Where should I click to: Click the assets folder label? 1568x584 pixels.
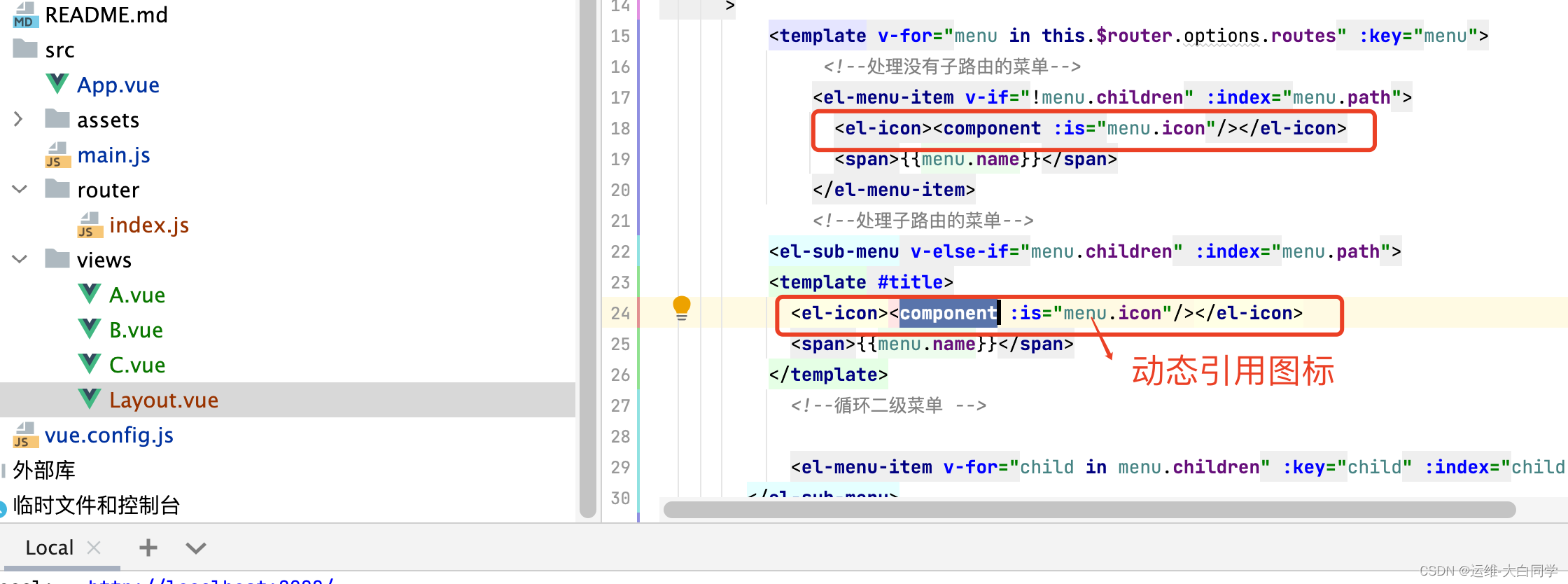[108, 120]
